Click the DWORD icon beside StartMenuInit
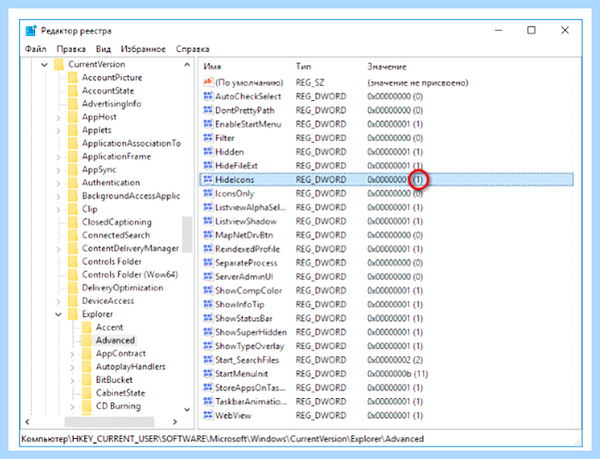This screenshot has height=459, width=600. [208, 374]
